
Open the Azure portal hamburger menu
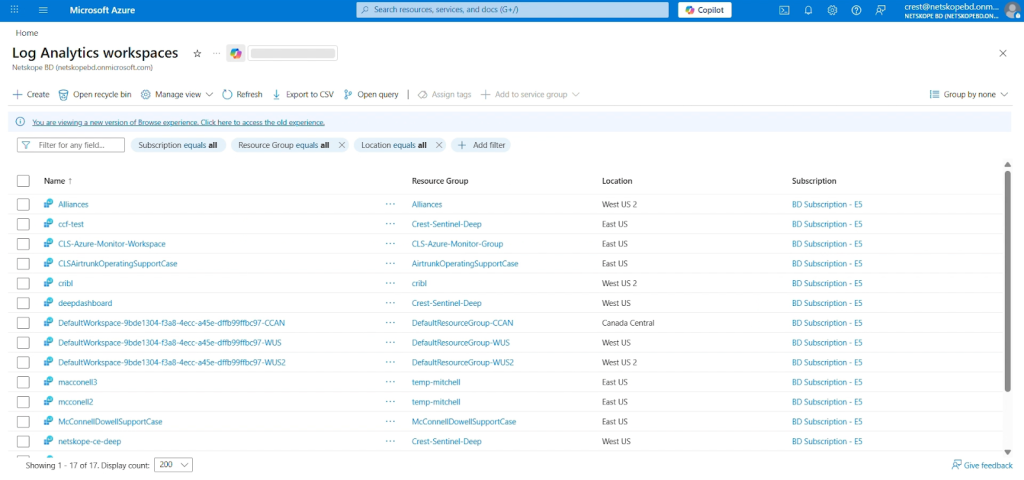43,10
